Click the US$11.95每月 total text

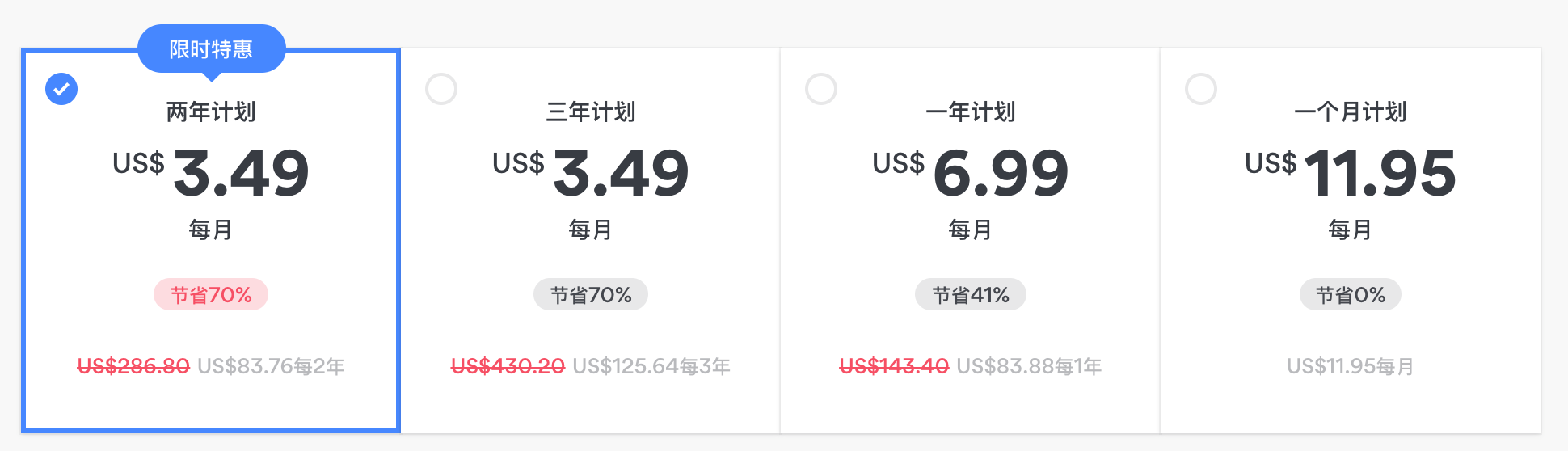click(1351, 366)
